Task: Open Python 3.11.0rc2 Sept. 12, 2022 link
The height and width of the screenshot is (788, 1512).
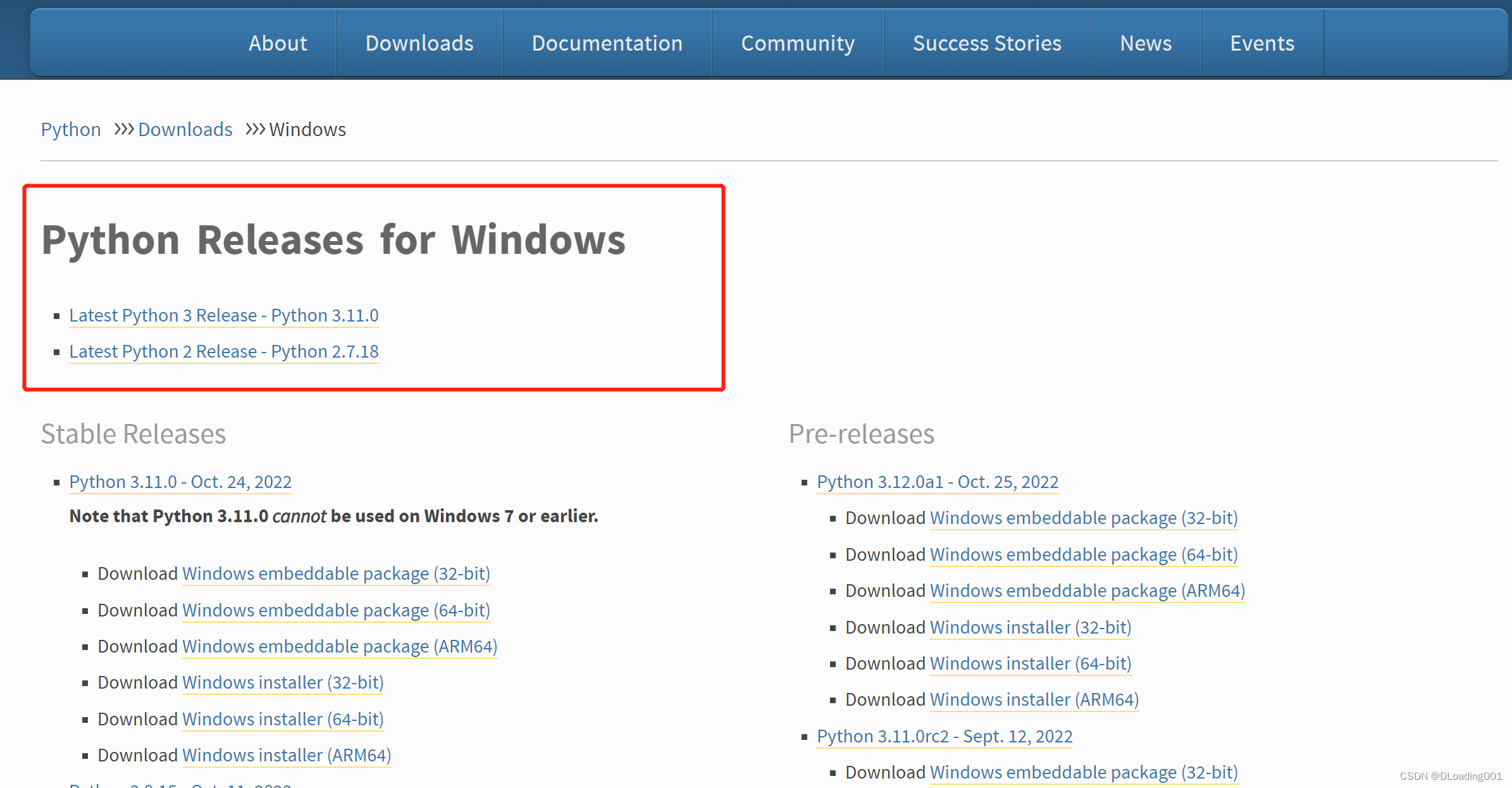Action: [944, 736]
